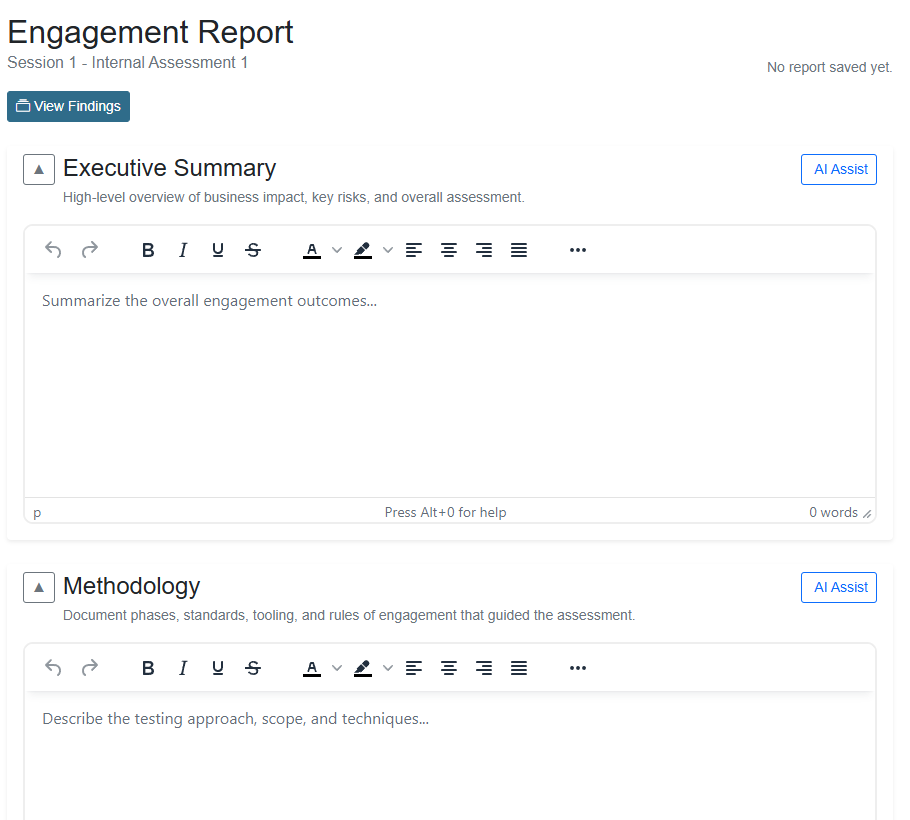Click AI Assist for Executive Summary
The height and width of the screenshot is (820, 910).
click(839, 170)
